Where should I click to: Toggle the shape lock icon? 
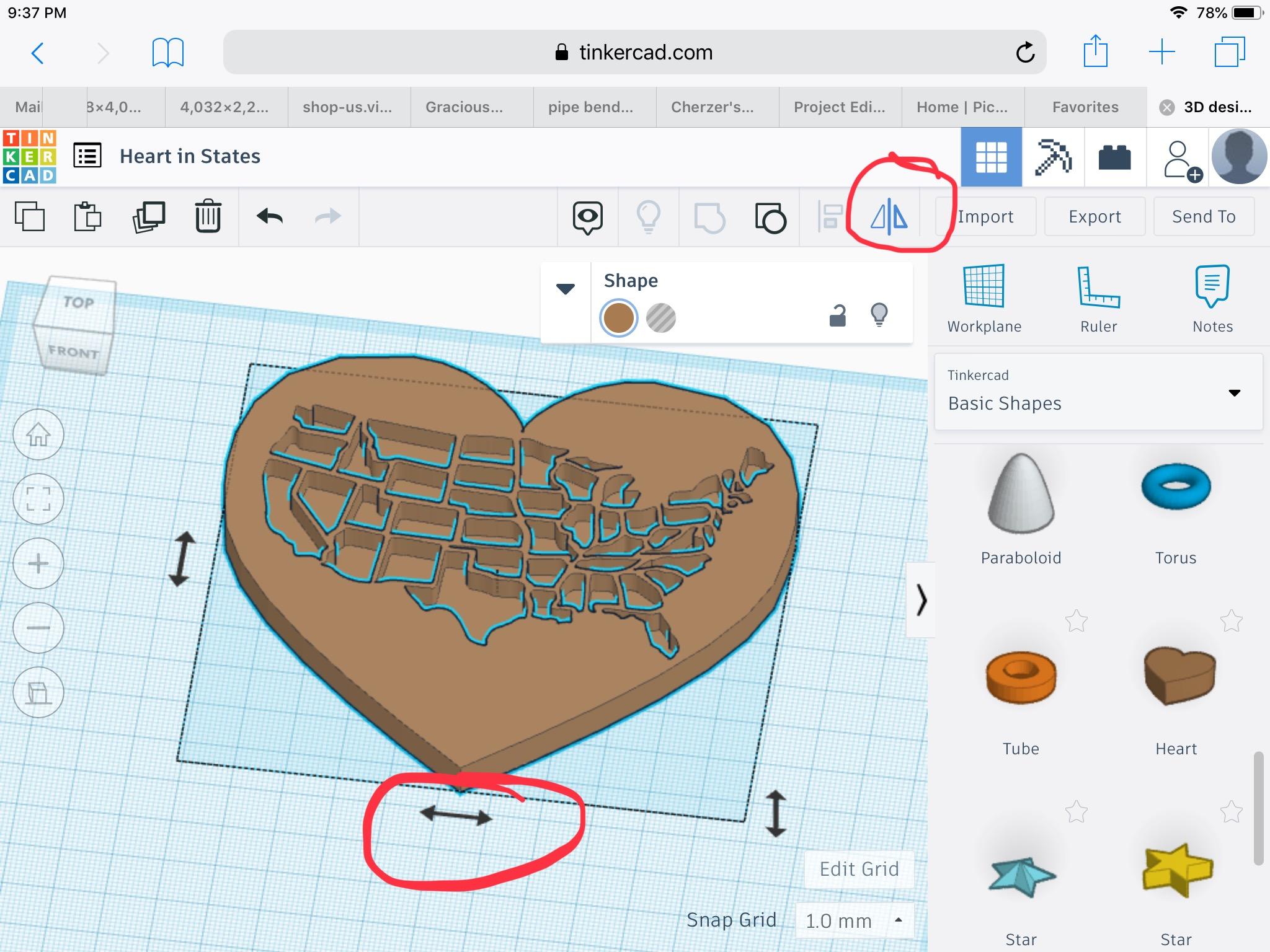(x=837, y=315)
